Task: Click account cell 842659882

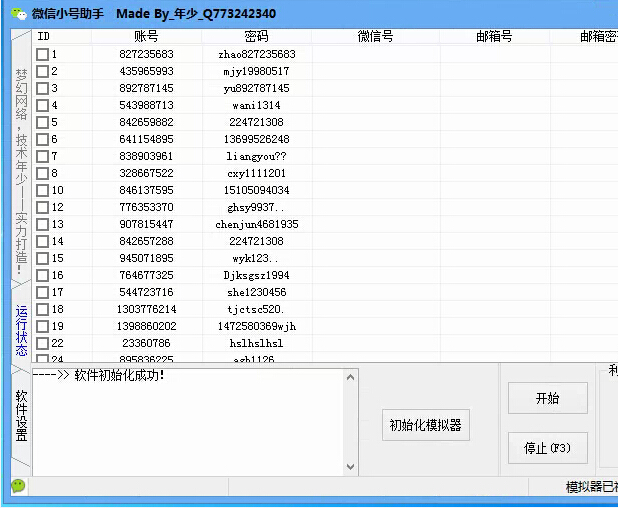Action: click(x=147, y=122)
